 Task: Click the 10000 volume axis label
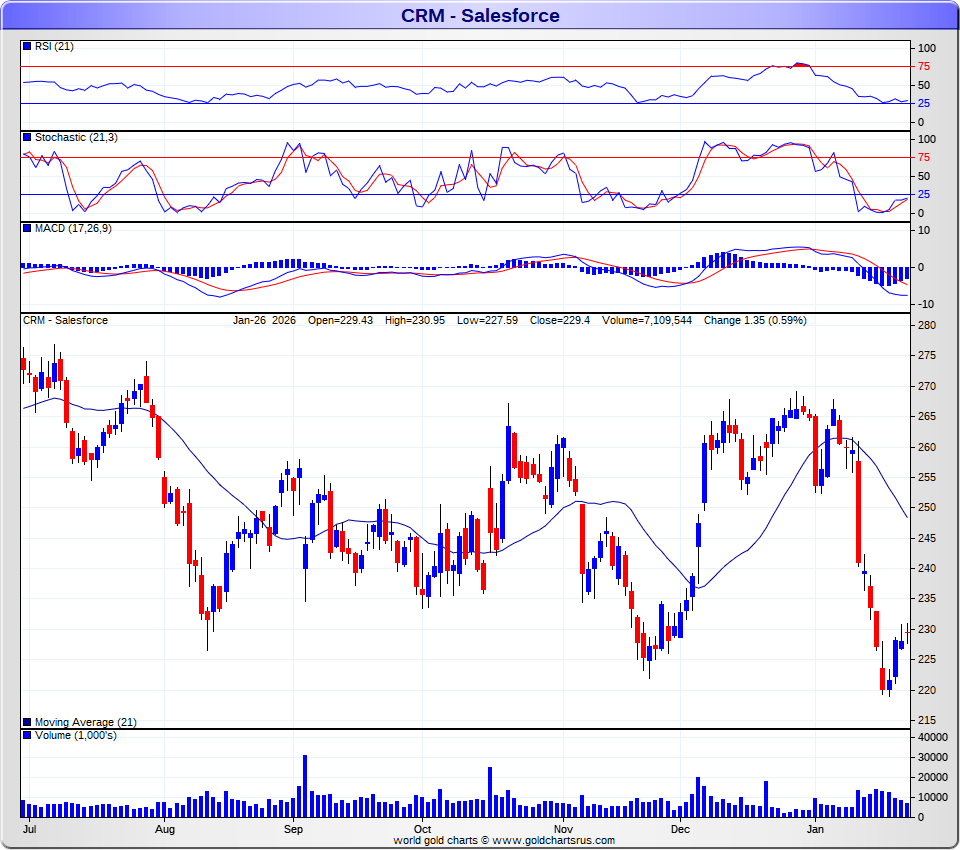932,797
